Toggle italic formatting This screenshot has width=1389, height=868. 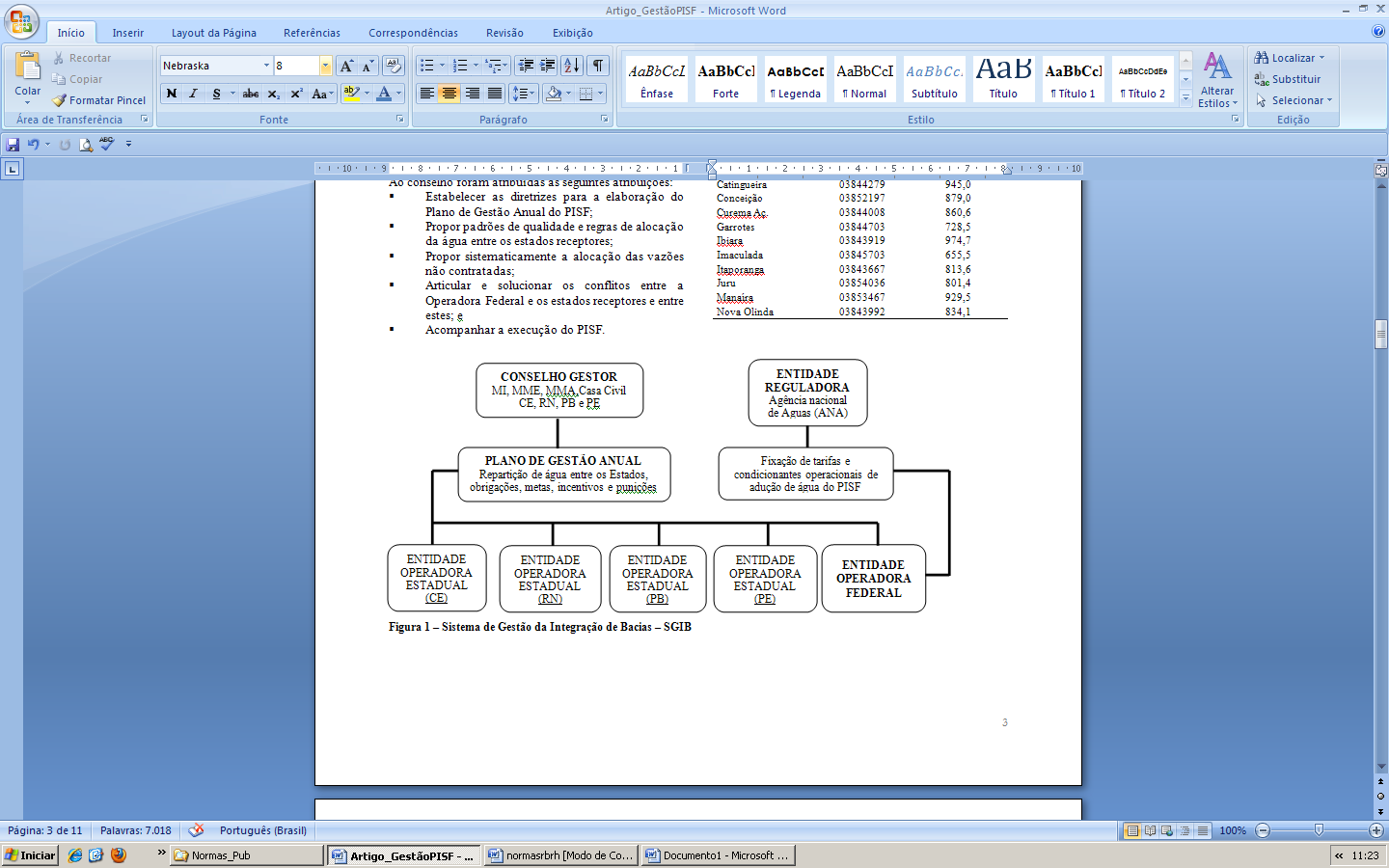click(193, 94)
